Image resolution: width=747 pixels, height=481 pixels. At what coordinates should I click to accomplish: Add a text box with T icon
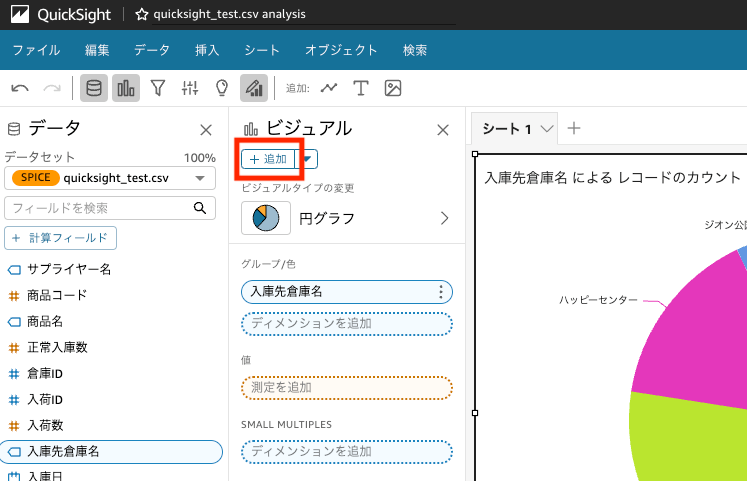361,88
